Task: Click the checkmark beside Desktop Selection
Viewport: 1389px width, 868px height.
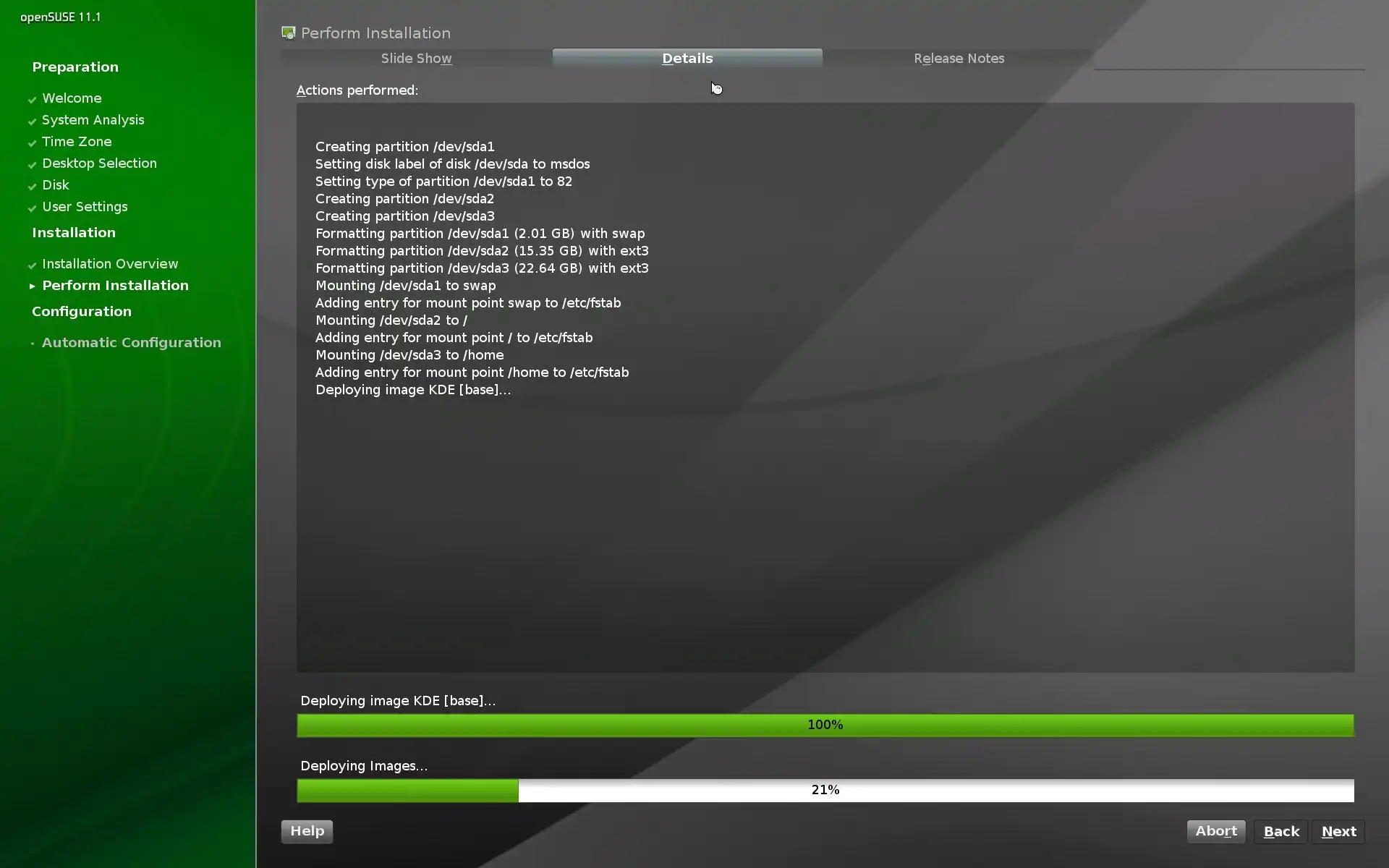Action: 32,165
